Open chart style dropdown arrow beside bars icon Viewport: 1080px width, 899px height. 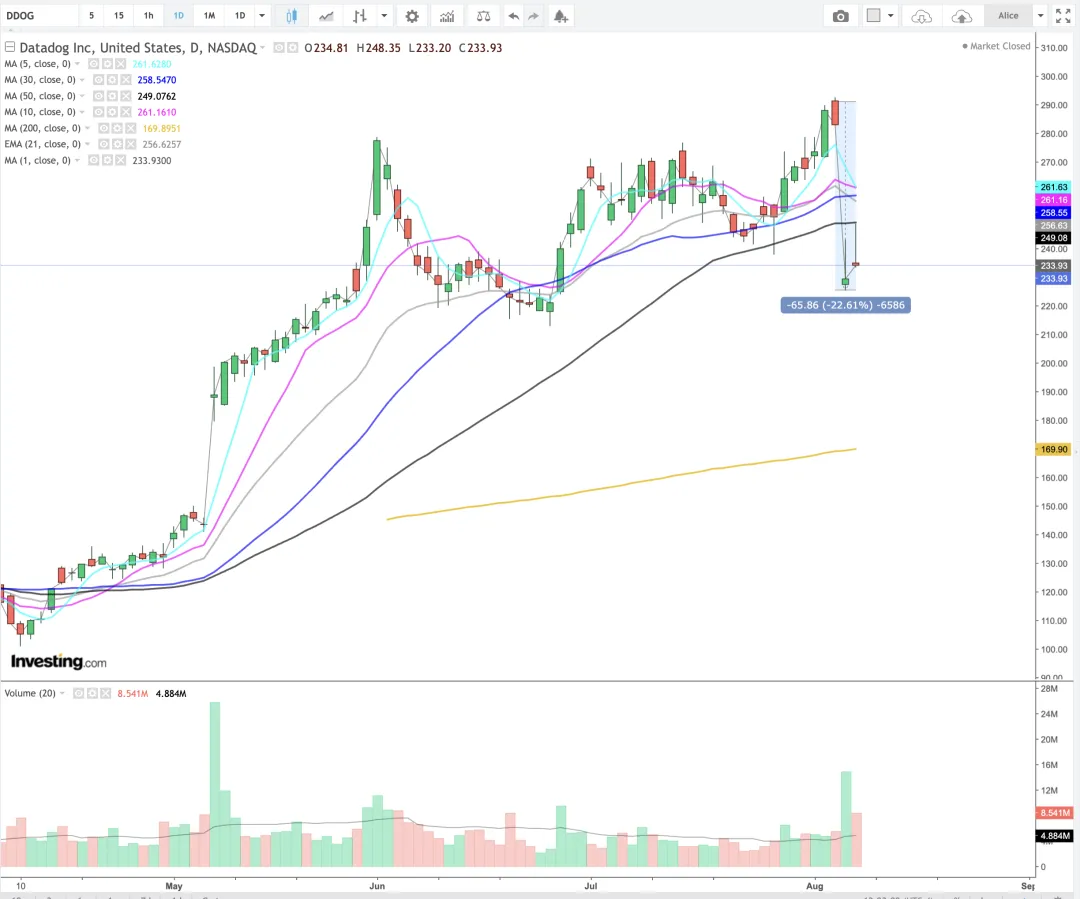pyautogui.click(x=384, y=16)
